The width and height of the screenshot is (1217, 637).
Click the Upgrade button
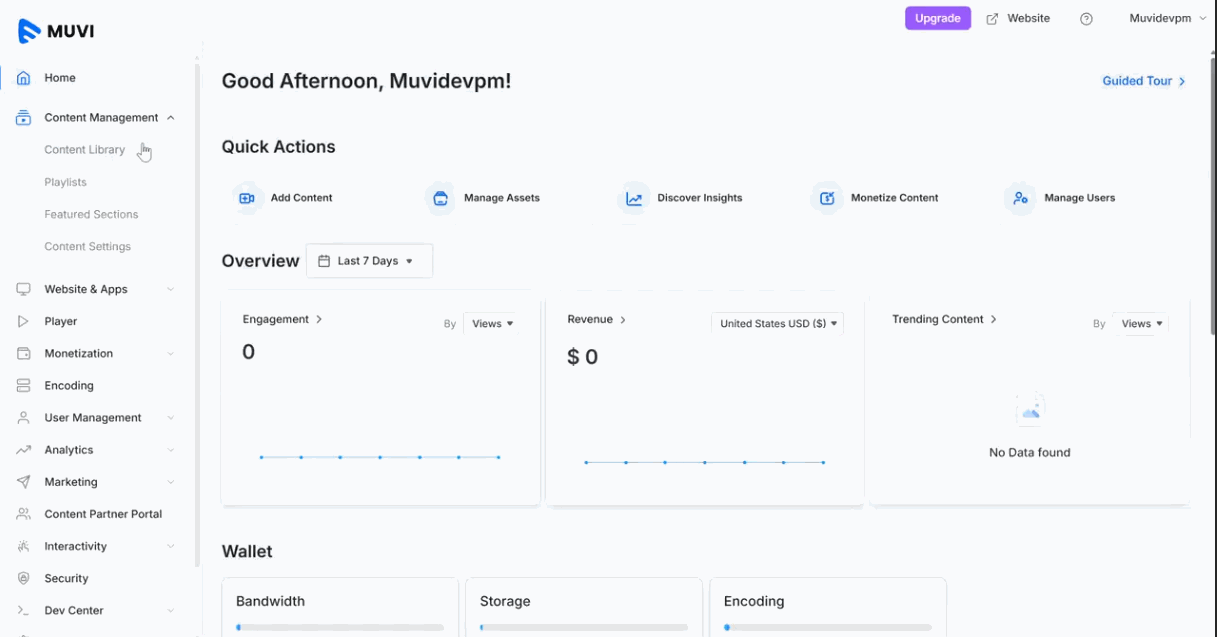(937, 18)
